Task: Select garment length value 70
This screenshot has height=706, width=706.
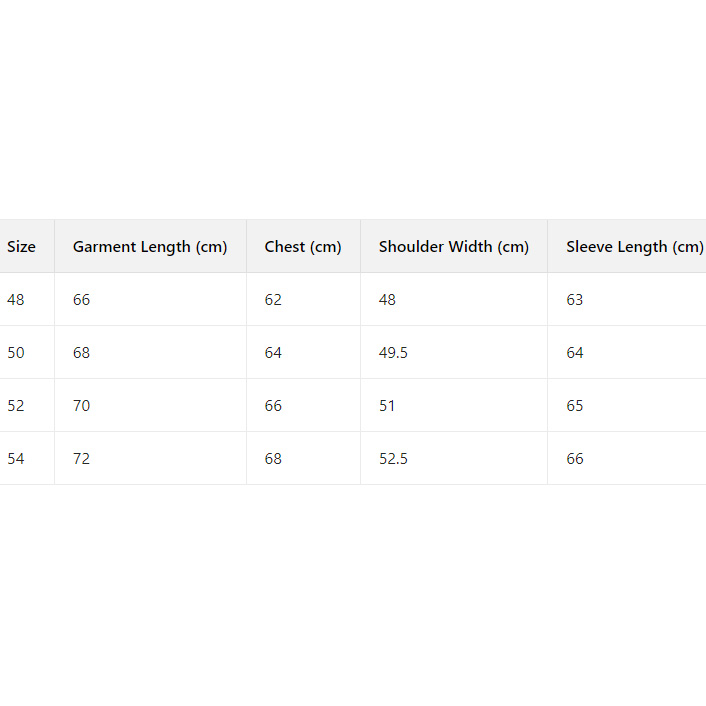Action: click(82, 406)
